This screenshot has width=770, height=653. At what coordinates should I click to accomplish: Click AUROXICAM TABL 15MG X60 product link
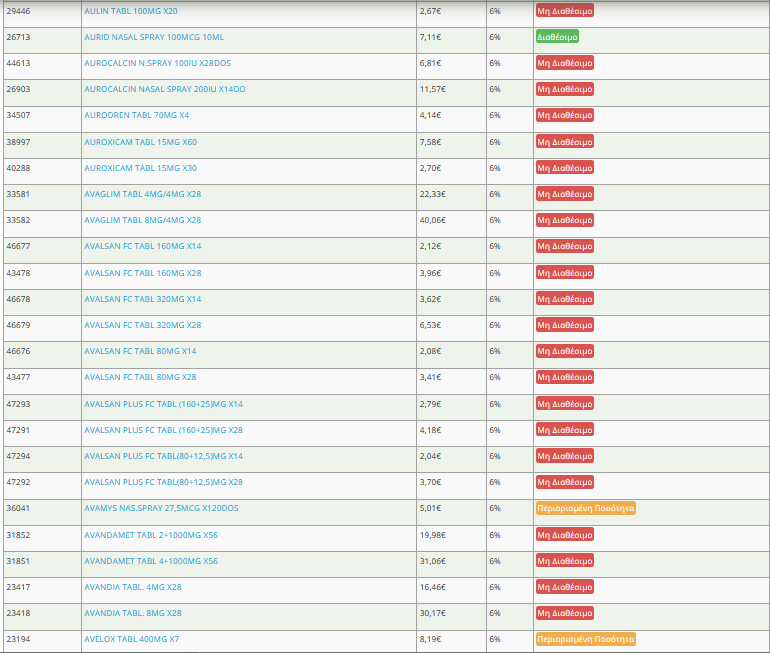pyautogui.click(x=141, y=142)
